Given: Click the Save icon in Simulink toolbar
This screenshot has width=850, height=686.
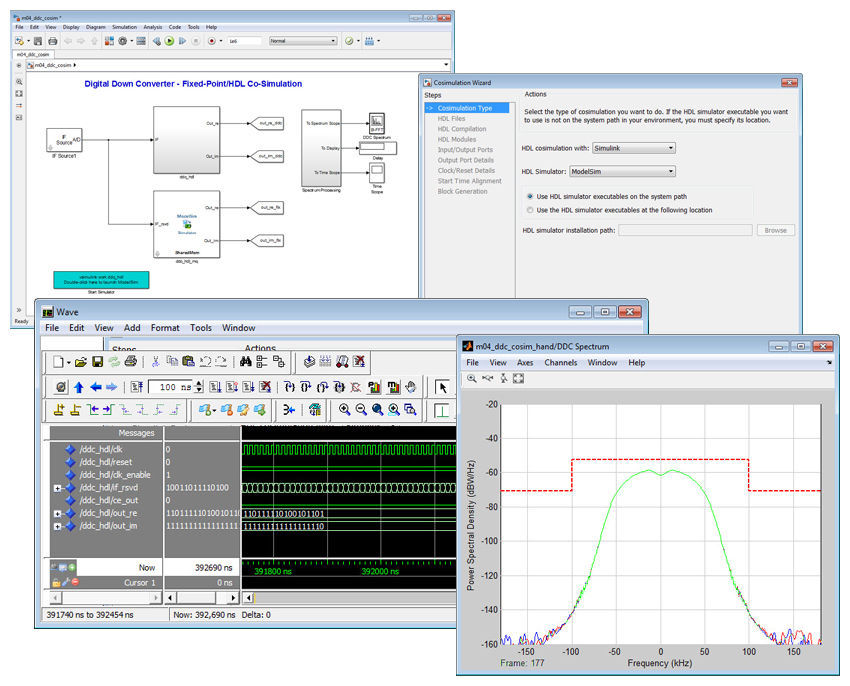Looking at the screenshot, I should (38, 41).
